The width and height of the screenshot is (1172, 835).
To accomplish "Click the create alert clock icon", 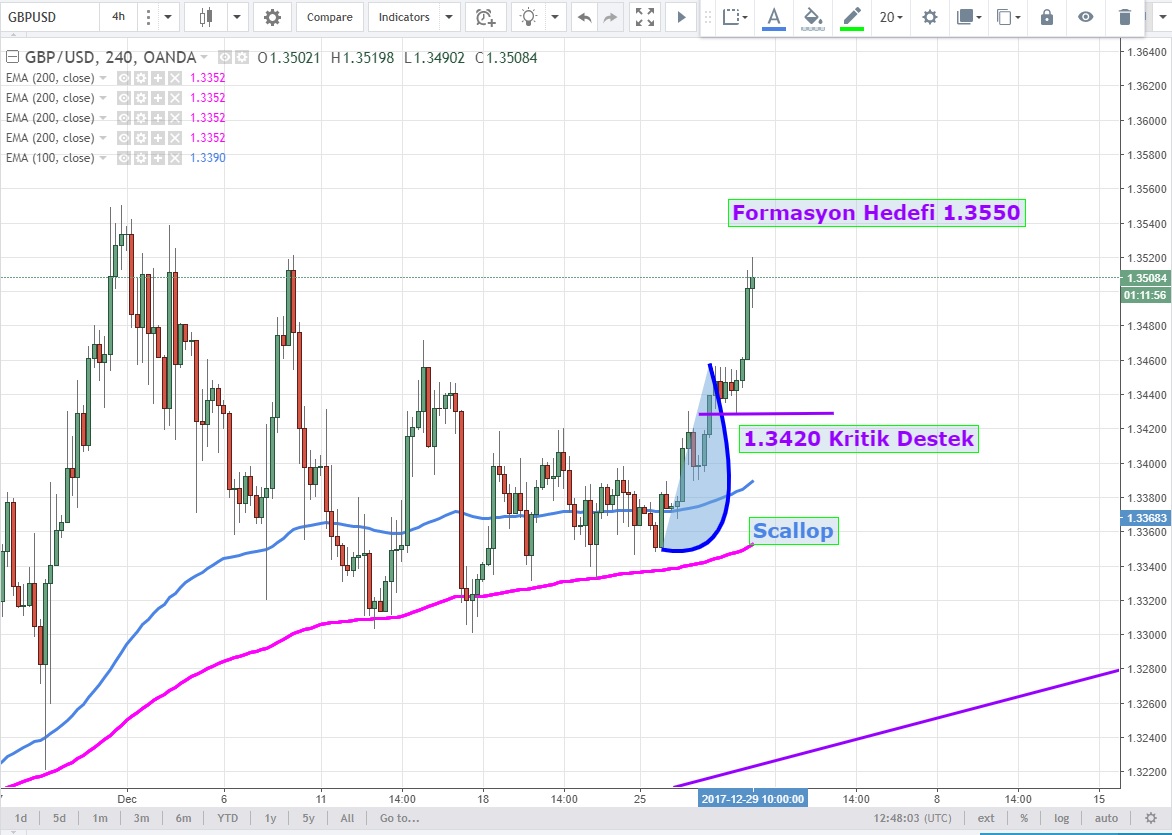I will [485, 17].
